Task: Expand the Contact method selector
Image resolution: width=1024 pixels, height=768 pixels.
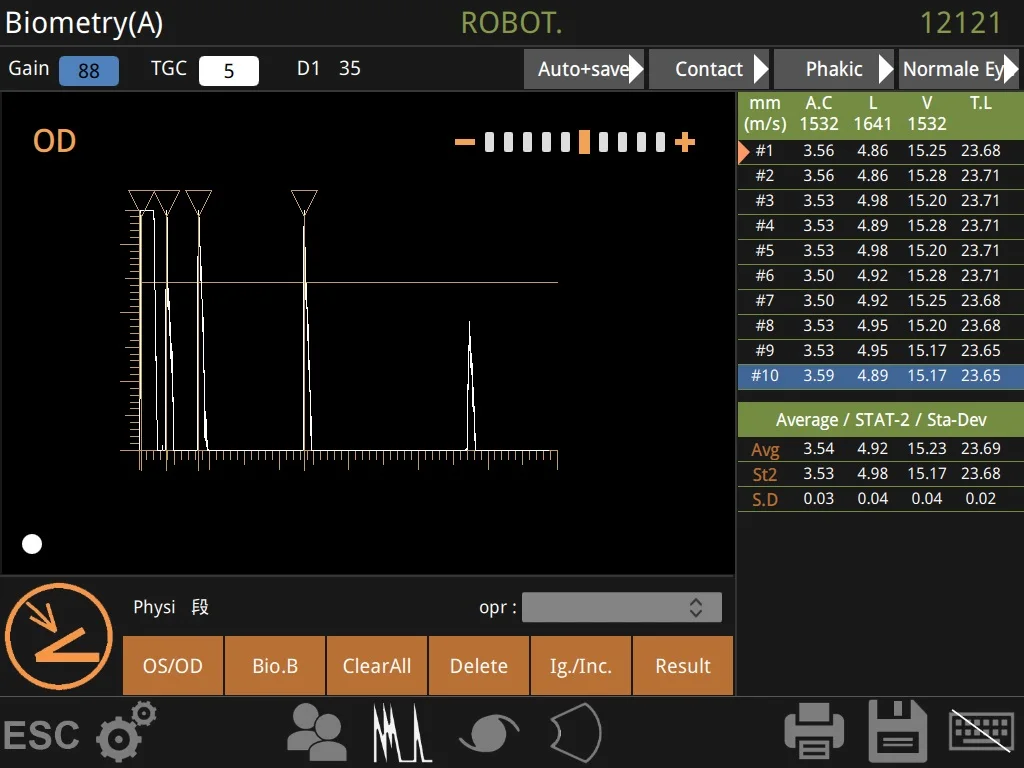Action: (710, 69)
